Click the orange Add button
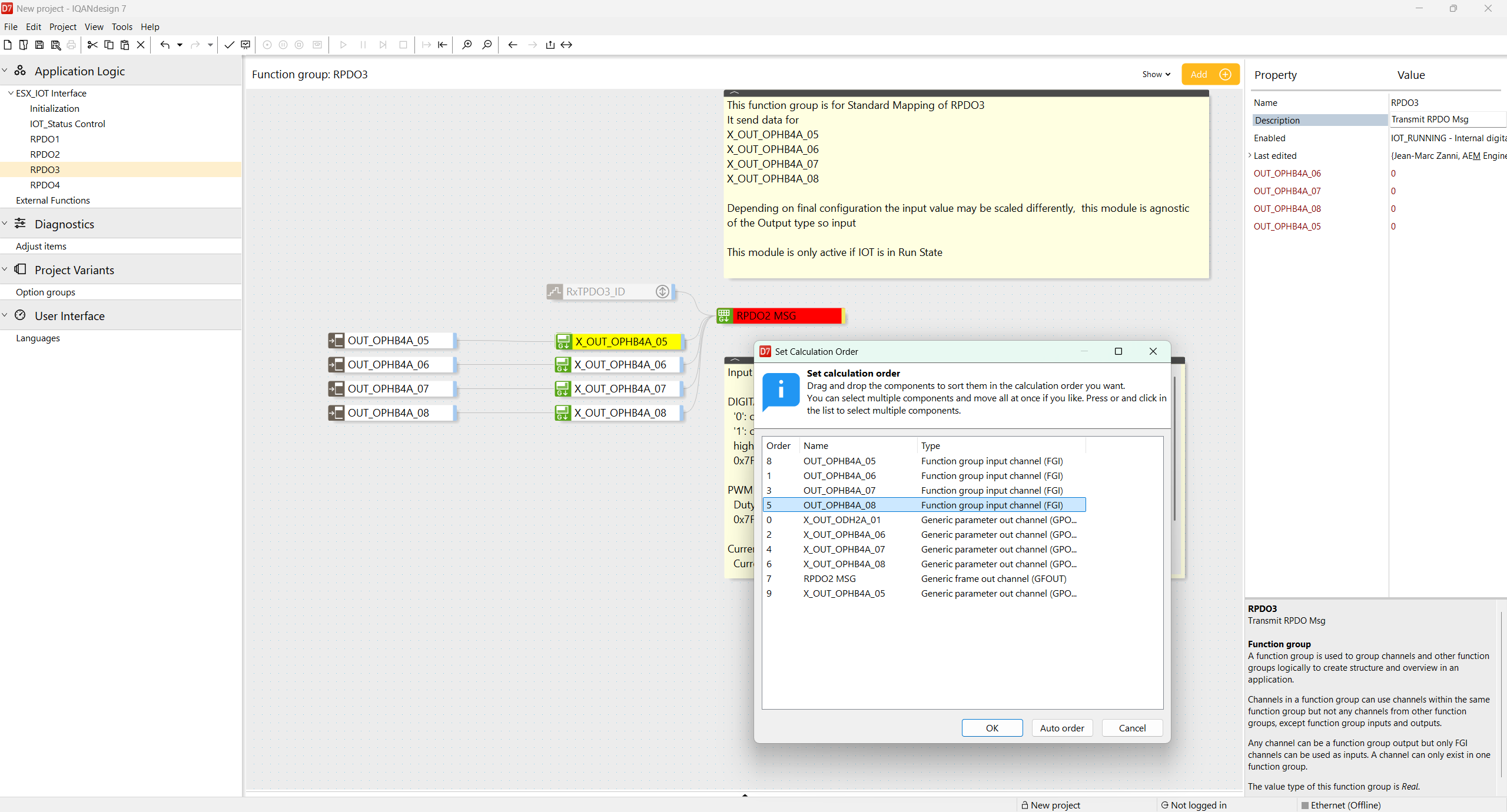Screen dimensions: 1507x812 pos(1210,74)
